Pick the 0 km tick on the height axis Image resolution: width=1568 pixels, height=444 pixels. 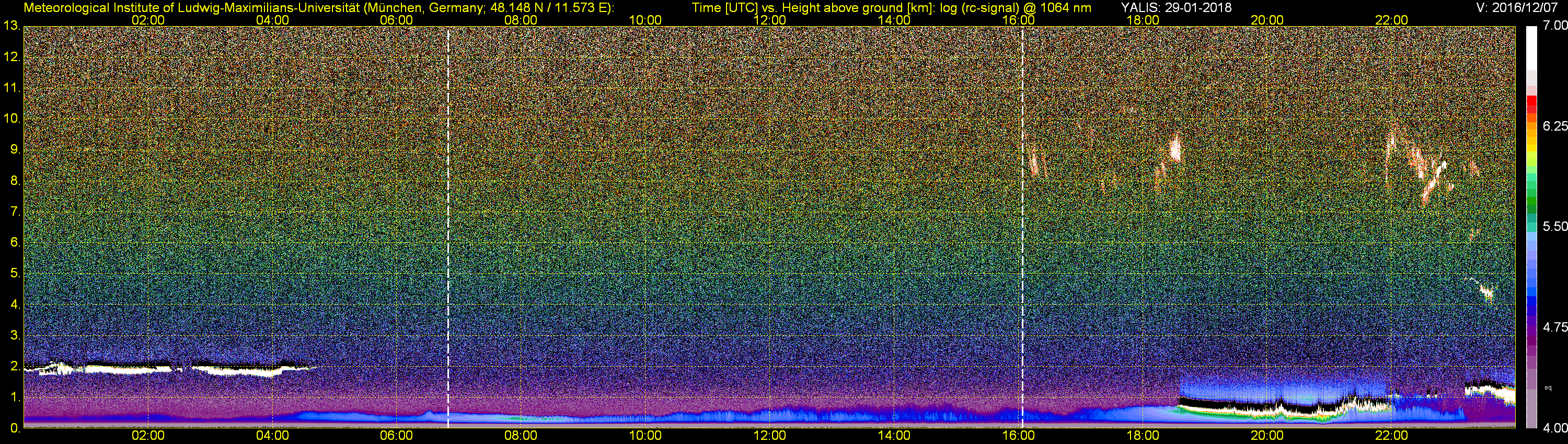point(15,428)
